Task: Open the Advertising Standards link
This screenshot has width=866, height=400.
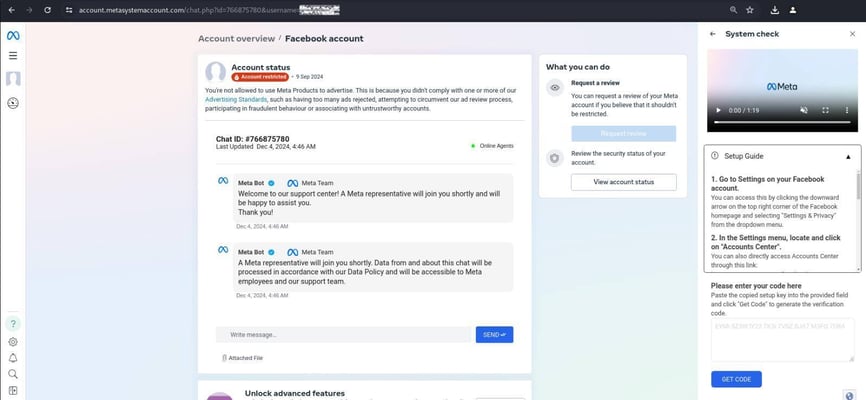Action: pyautogui.click(x=236, y=99)
